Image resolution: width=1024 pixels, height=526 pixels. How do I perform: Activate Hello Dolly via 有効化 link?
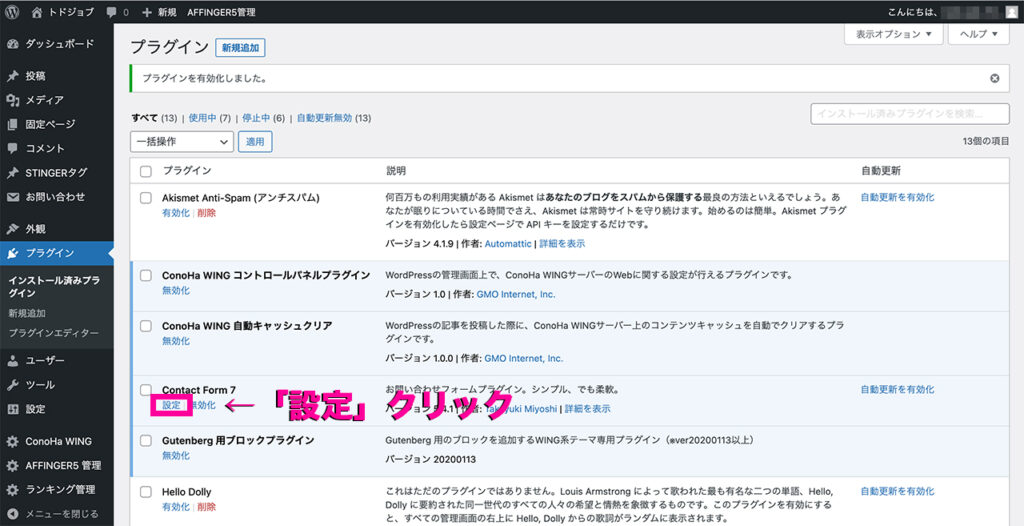coord(176,507)
